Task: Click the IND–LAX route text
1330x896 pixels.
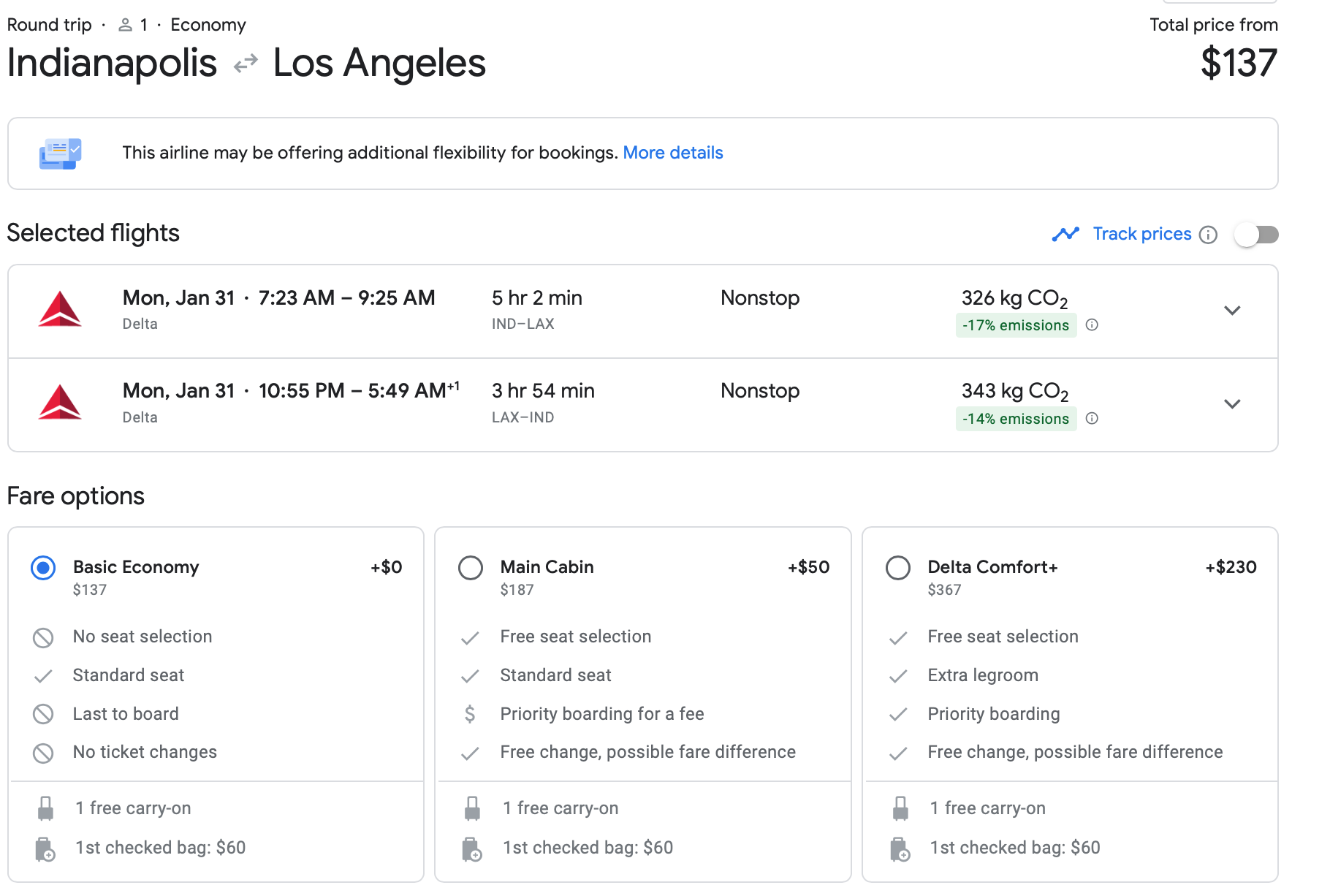Action: (x=522, y=324)
